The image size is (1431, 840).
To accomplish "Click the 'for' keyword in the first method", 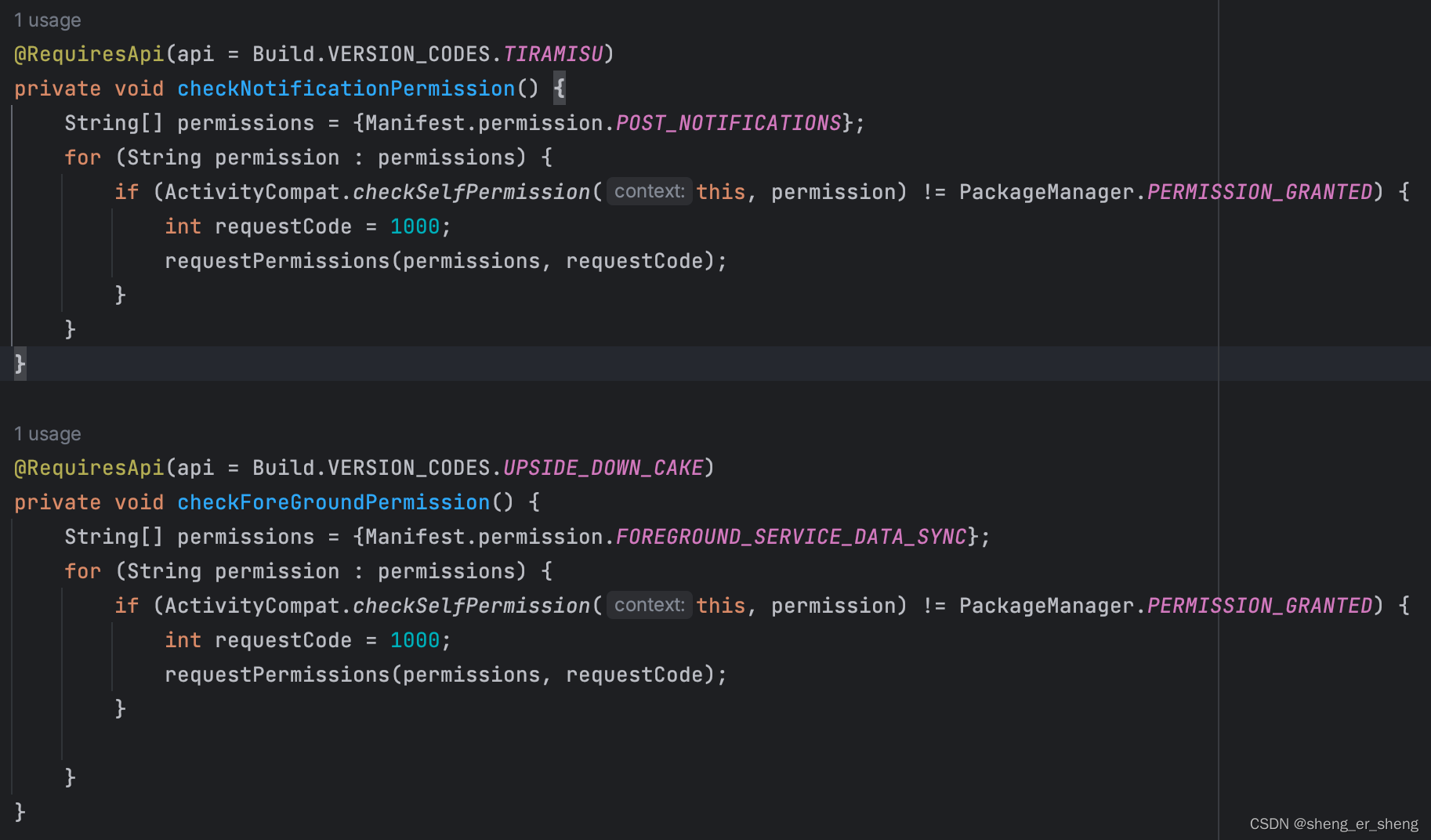I will (82, 157).
